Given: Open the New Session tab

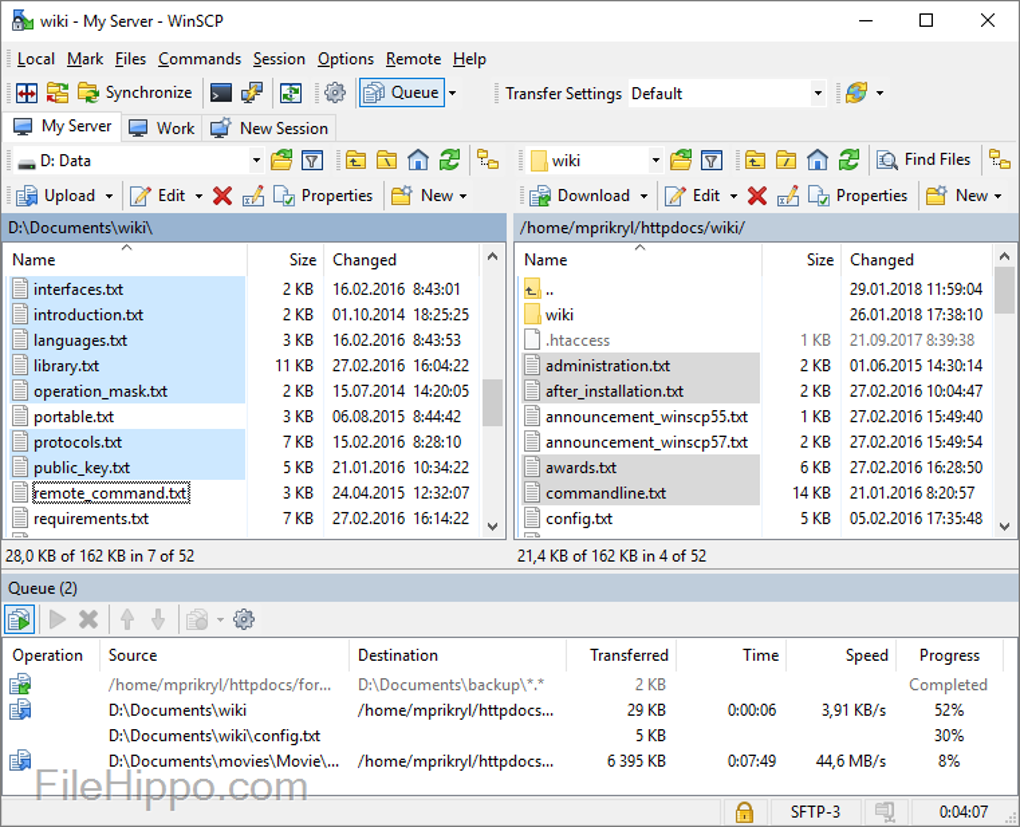Looking at the screenshot, I should 269,128.
